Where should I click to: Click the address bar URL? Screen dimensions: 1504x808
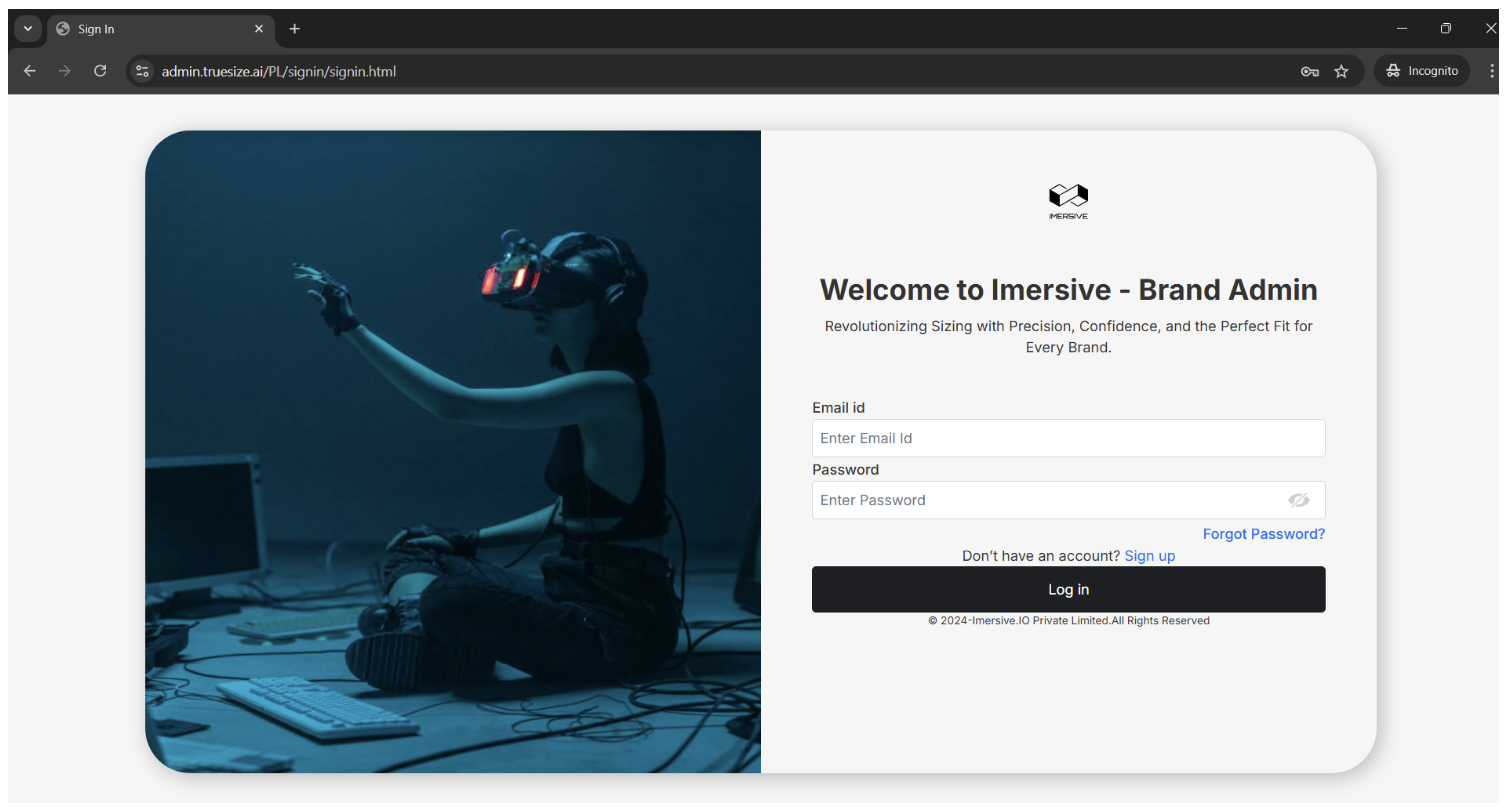(x=279, y=71)
